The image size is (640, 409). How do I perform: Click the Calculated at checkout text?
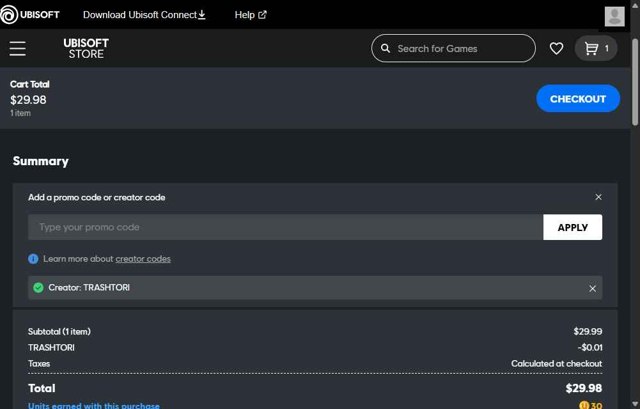pyautogui.click(x=556, y=363)
